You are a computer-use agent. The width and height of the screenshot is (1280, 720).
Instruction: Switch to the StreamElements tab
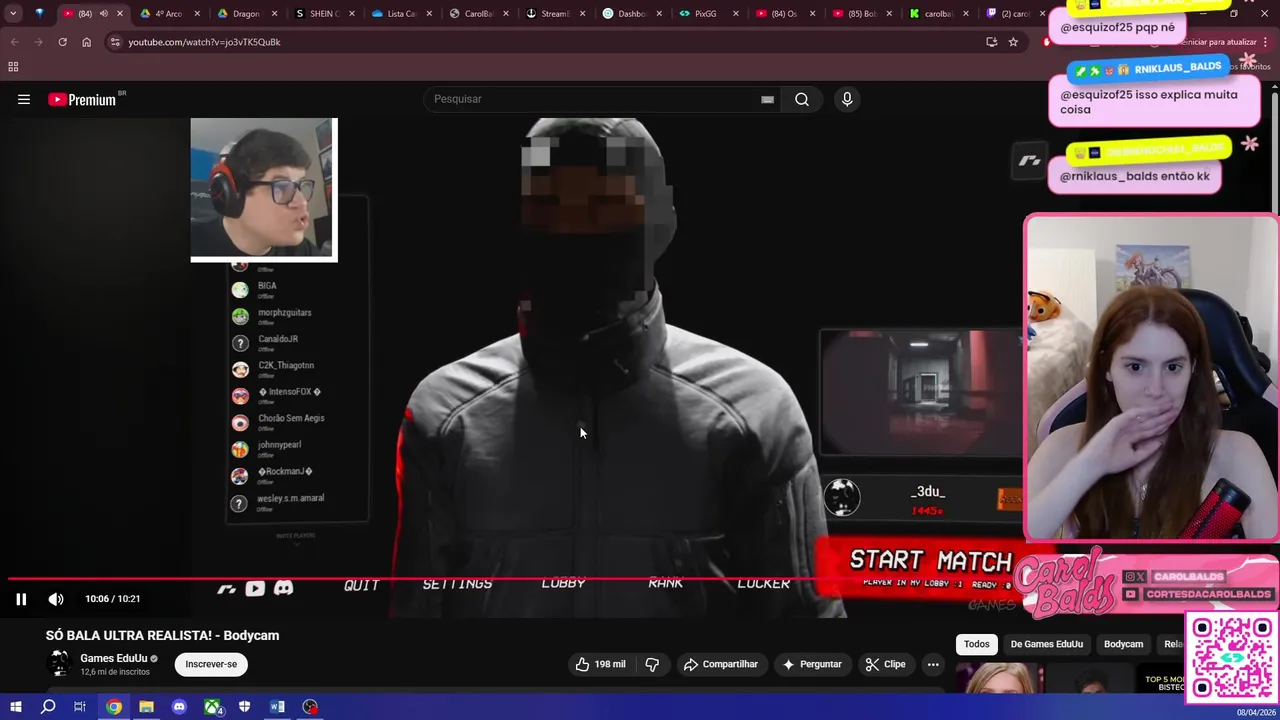tap(555, 14)
